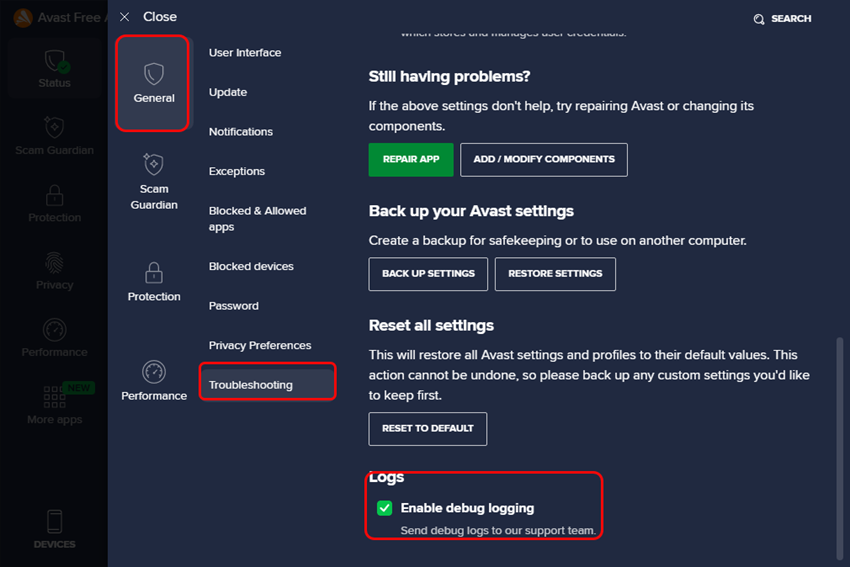Click the Reset all settings heading
Viewport: 850px width, 567px height.
(431, 325)
